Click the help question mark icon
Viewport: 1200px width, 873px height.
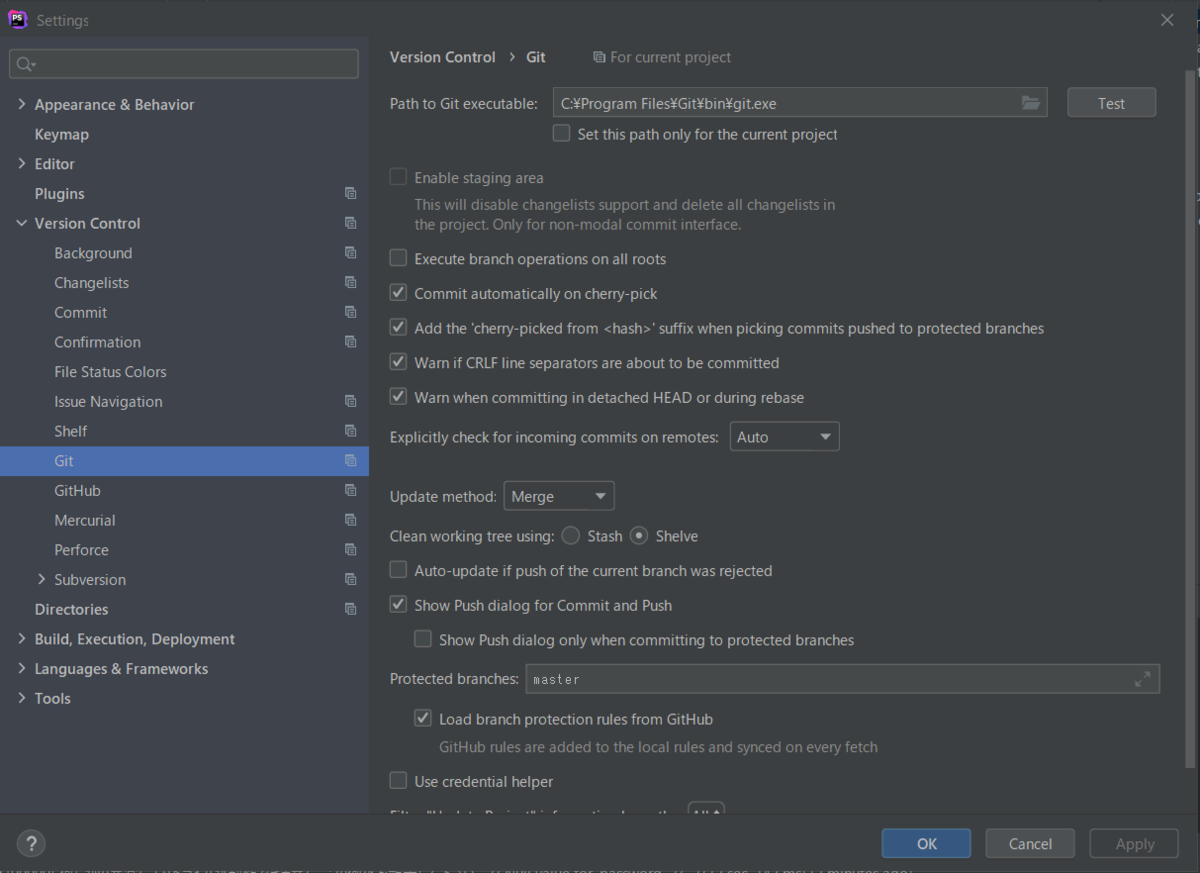(31, 843)
